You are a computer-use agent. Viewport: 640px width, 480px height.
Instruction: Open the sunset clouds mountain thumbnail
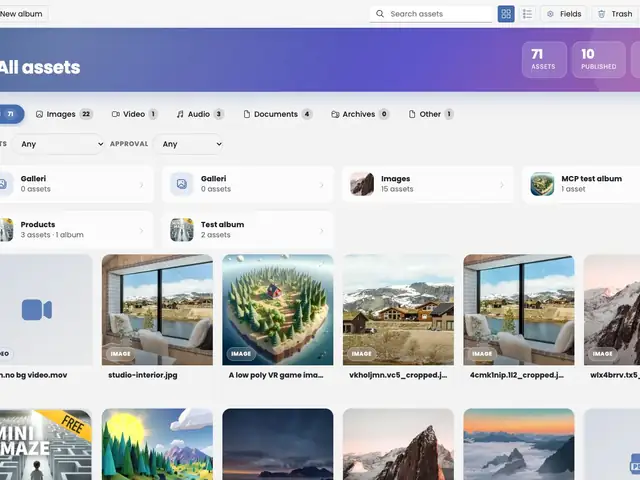[x=519, y=444]
